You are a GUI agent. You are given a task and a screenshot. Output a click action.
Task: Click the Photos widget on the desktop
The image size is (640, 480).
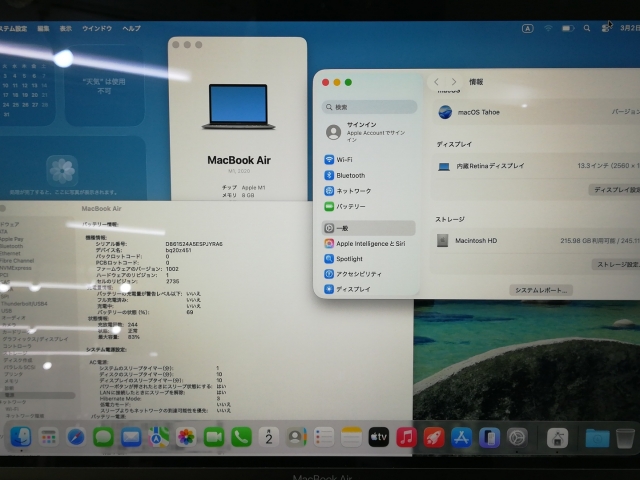tap(73, 168)
